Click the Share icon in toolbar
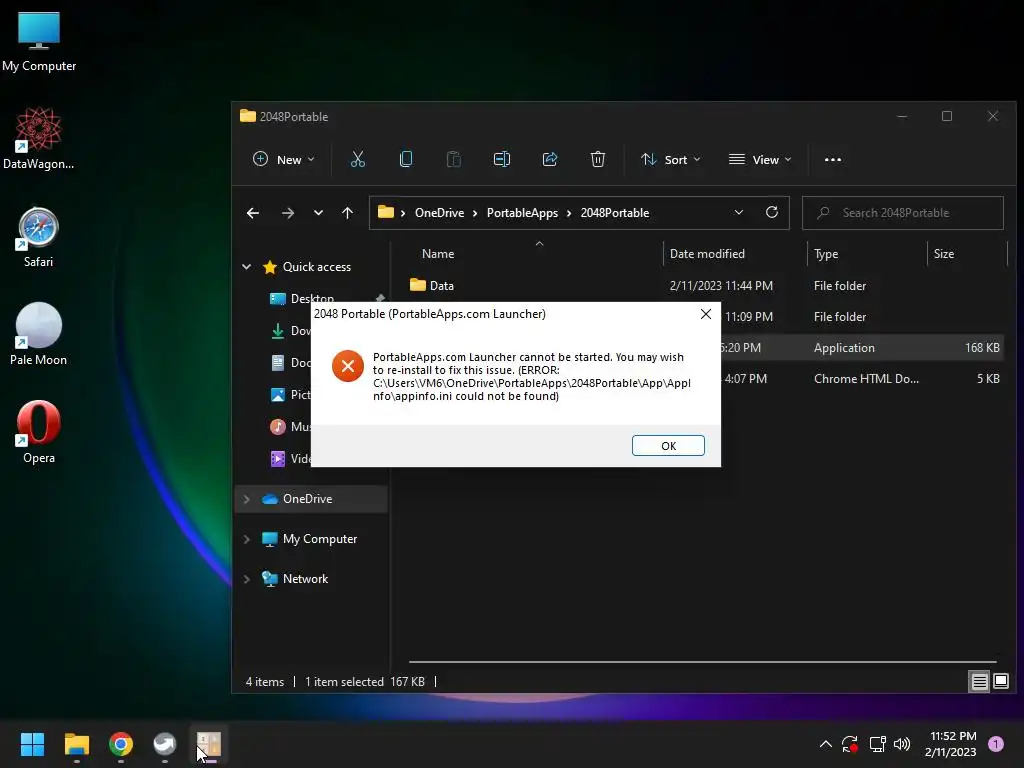1024x768 pixels. click(550, 159)
